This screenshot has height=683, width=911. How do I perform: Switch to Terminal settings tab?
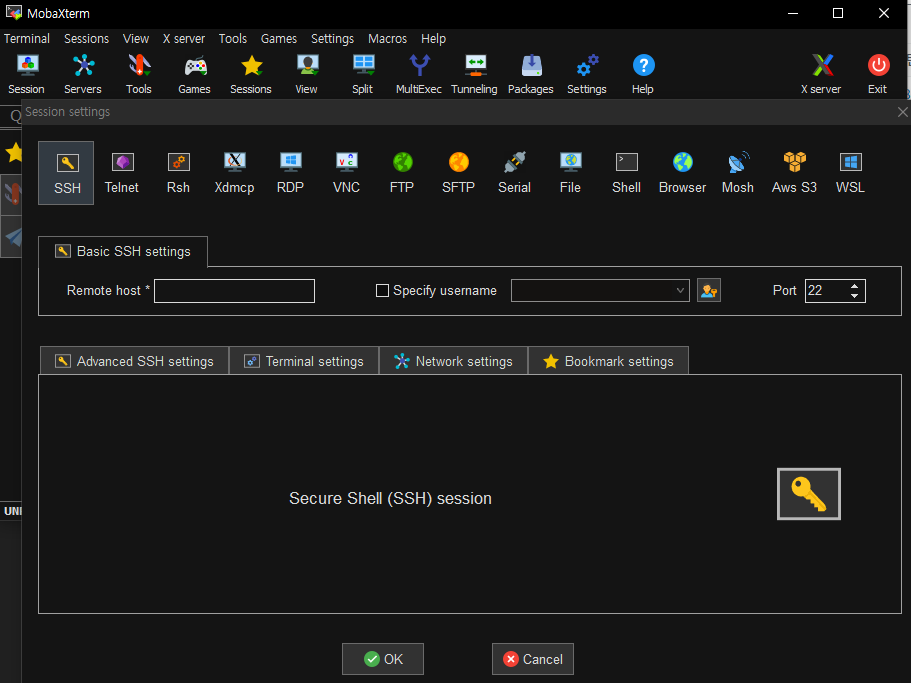pyautogui.click(x=304, y=361)
